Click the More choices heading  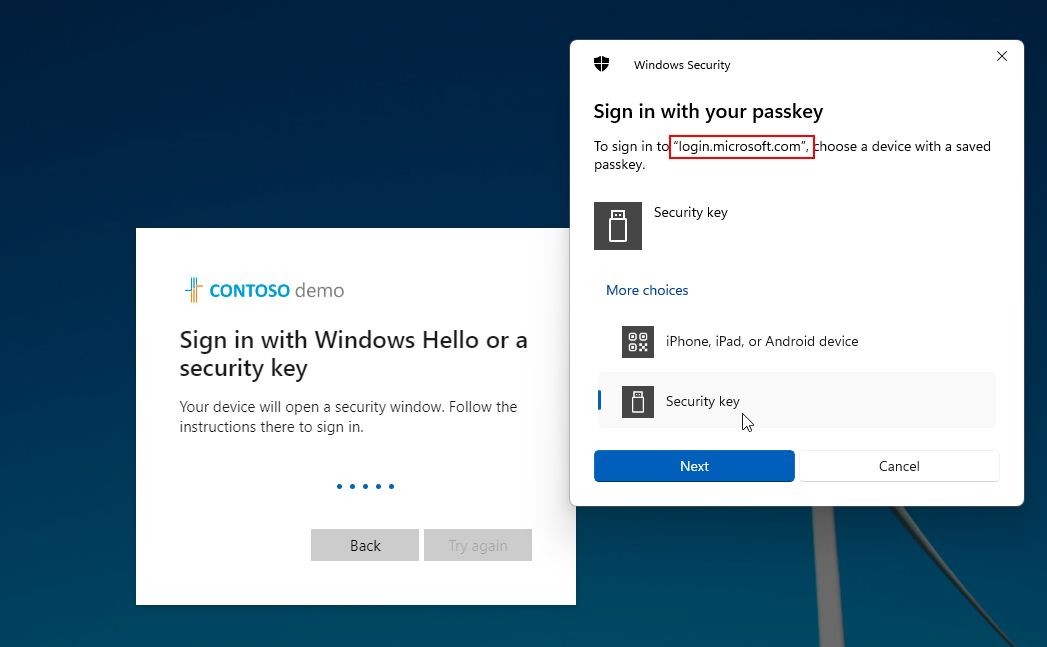click(x=646, y=290)
